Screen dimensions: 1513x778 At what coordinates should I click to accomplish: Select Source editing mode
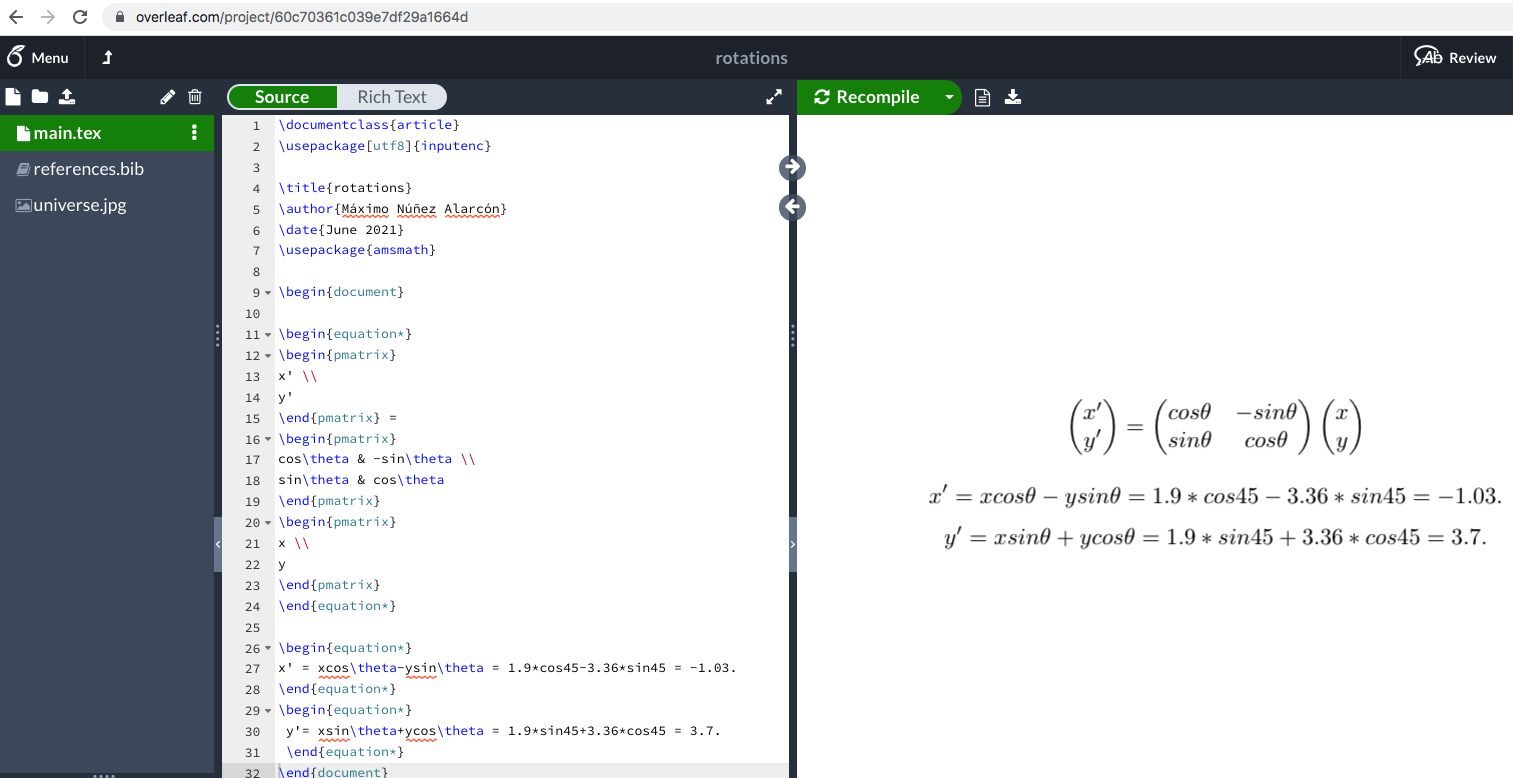click(283, 97)
